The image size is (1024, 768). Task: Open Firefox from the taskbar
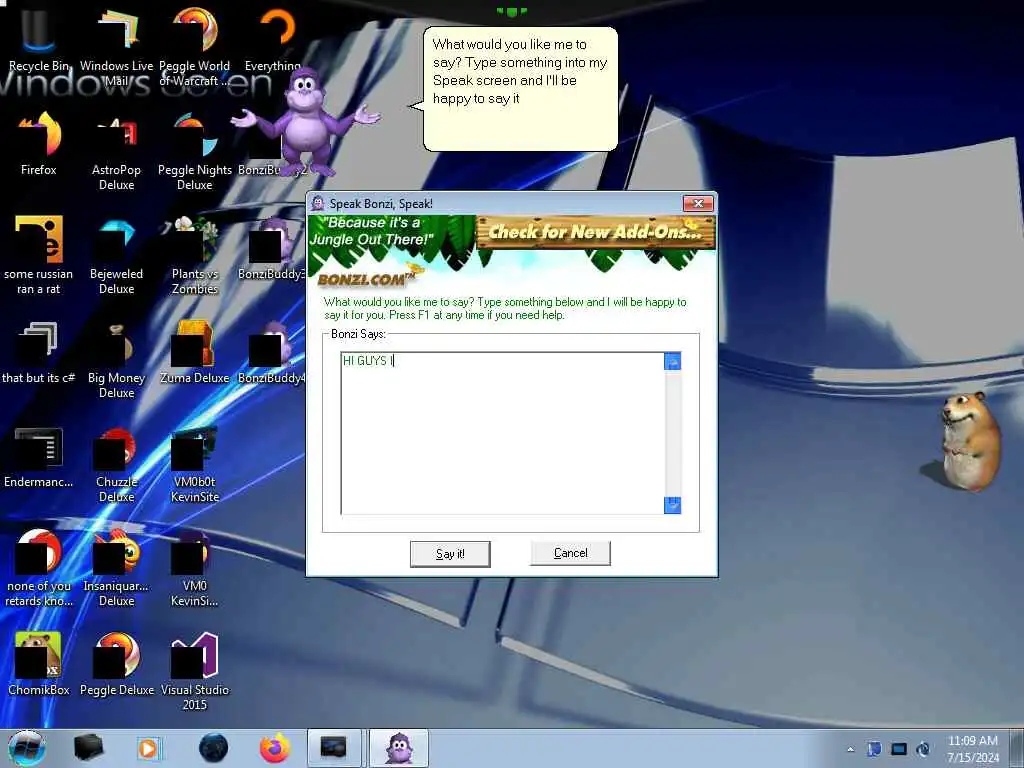pyautogui.click(x=275, y=748)
